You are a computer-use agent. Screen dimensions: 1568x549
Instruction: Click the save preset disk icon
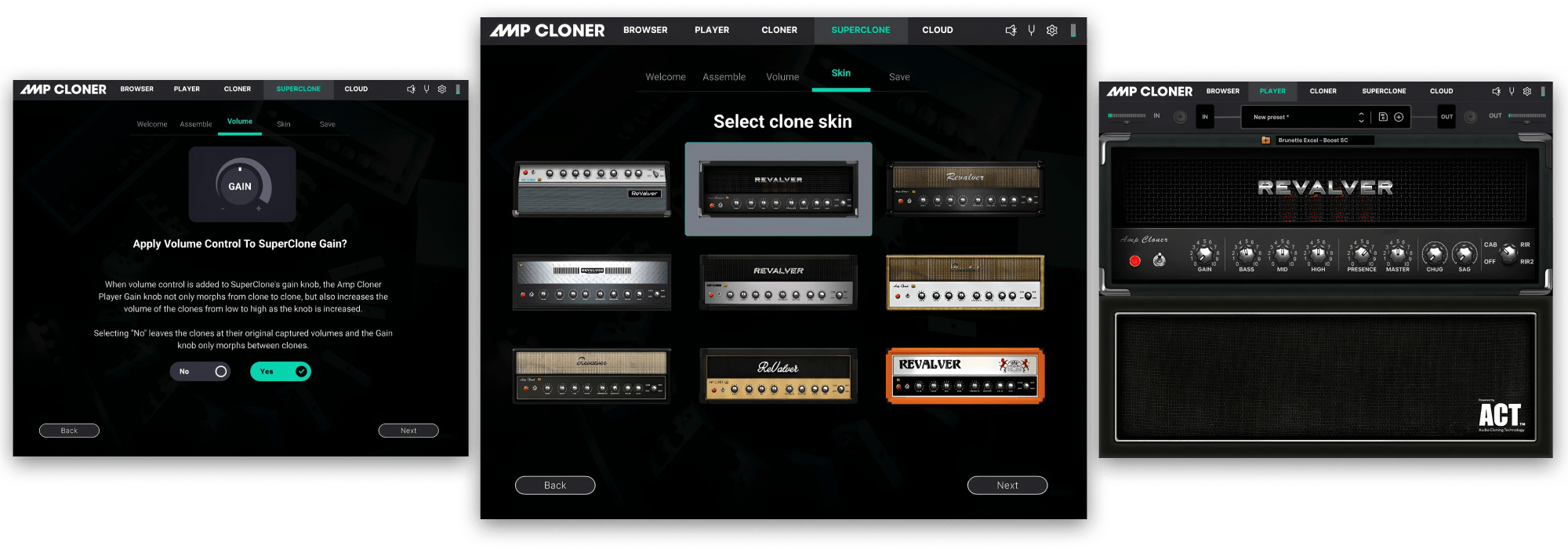click(x=1383, y=117)
